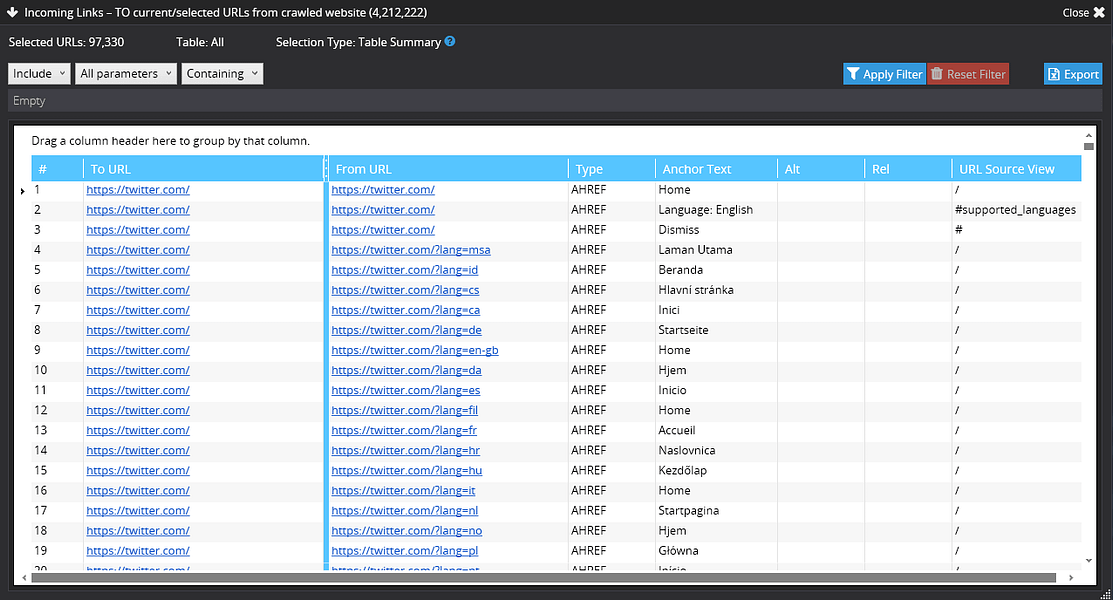Open the ?lang=it From URL link
Screen dimensions: 1113x600
tap(403, 491)
